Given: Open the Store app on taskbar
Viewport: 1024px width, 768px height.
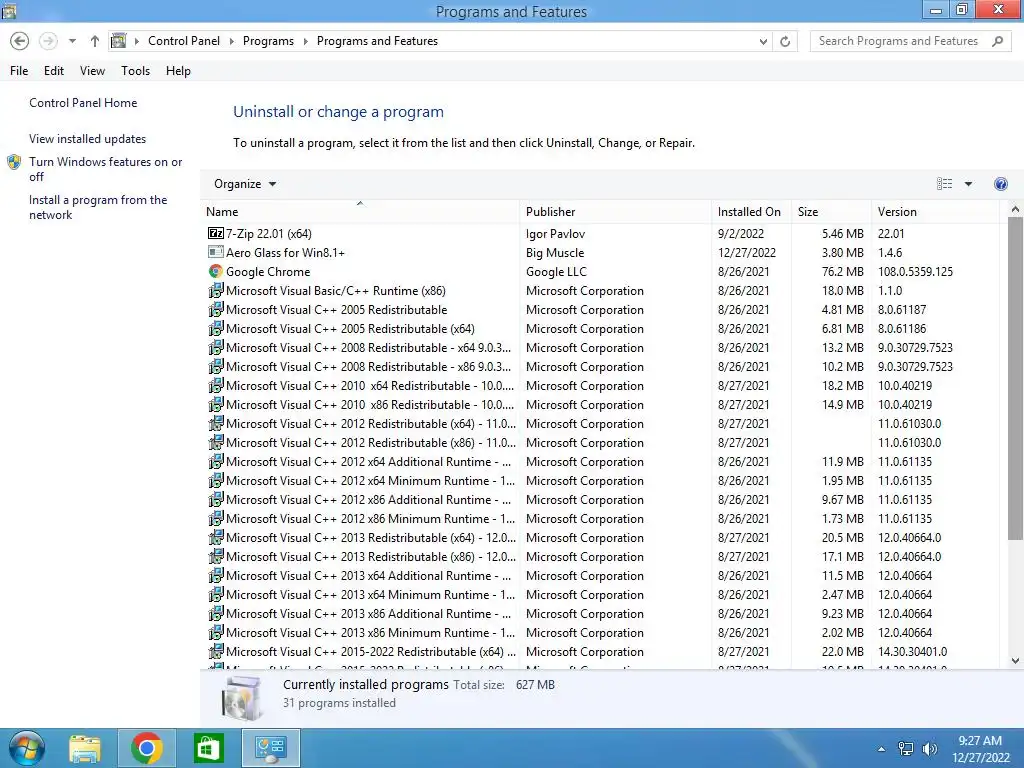Looking at the screenshot, I should tap(208, 748).
